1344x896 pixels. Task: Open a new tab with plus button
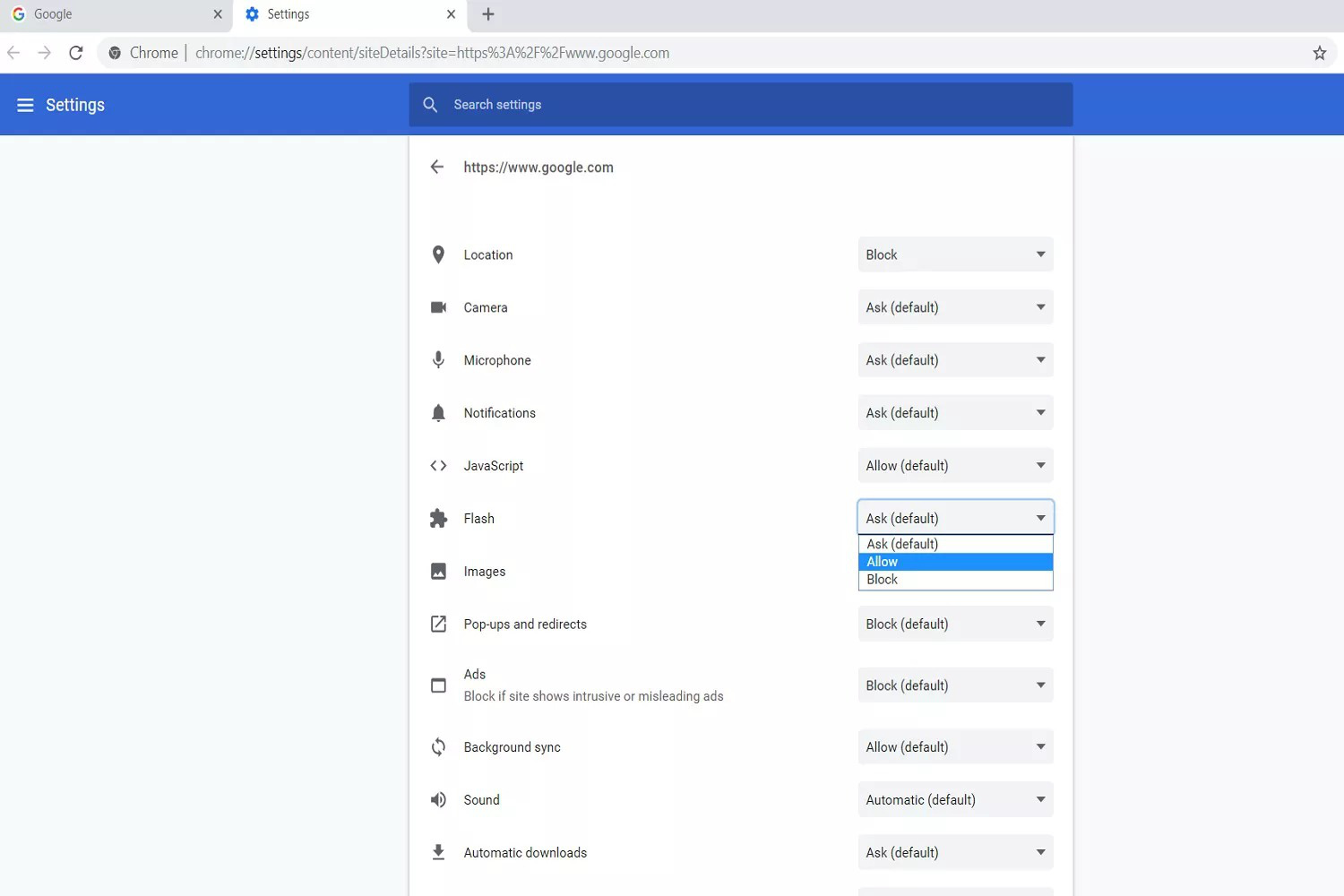point(488,14)
